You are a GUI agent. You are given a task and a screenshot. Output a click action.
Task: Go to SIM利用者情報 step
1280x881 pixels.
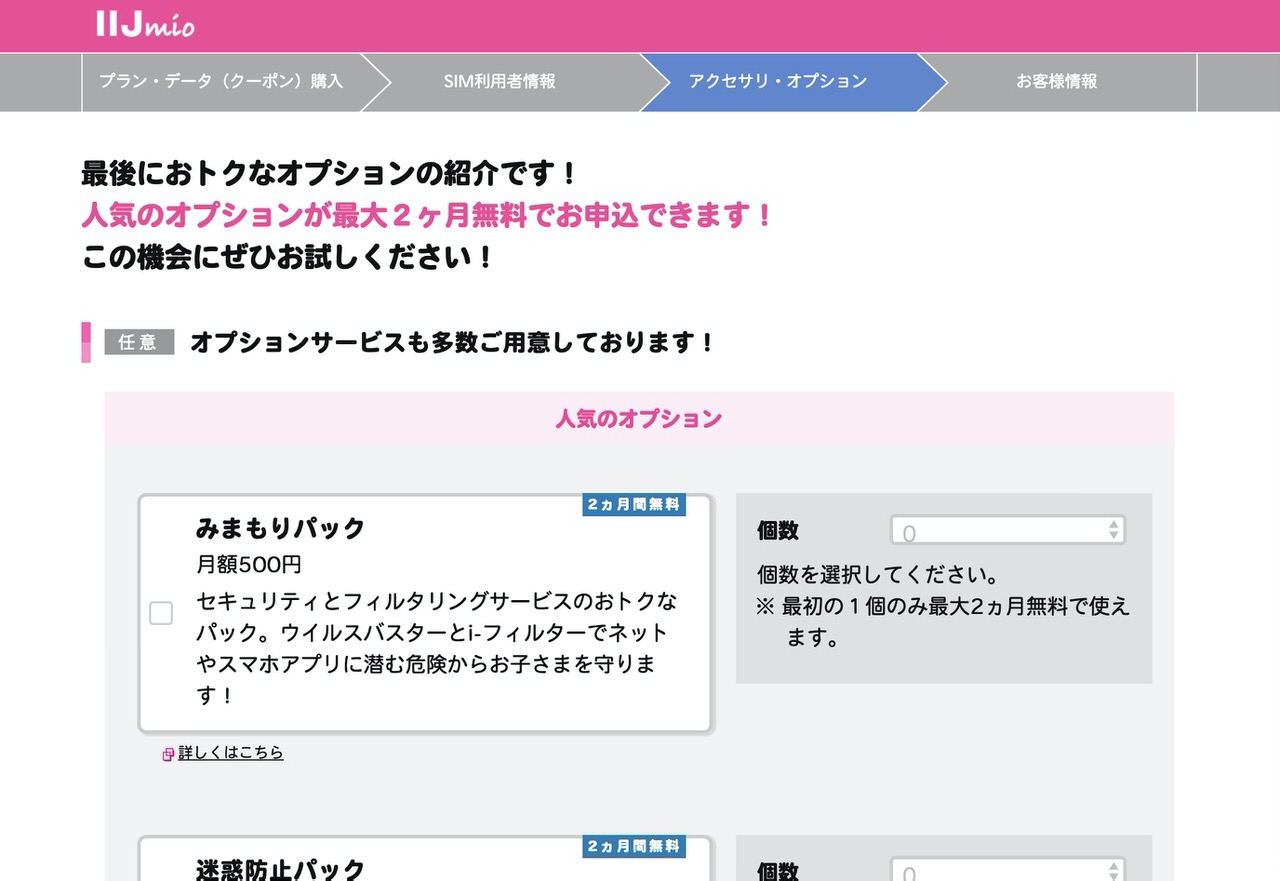click(499, 82)
